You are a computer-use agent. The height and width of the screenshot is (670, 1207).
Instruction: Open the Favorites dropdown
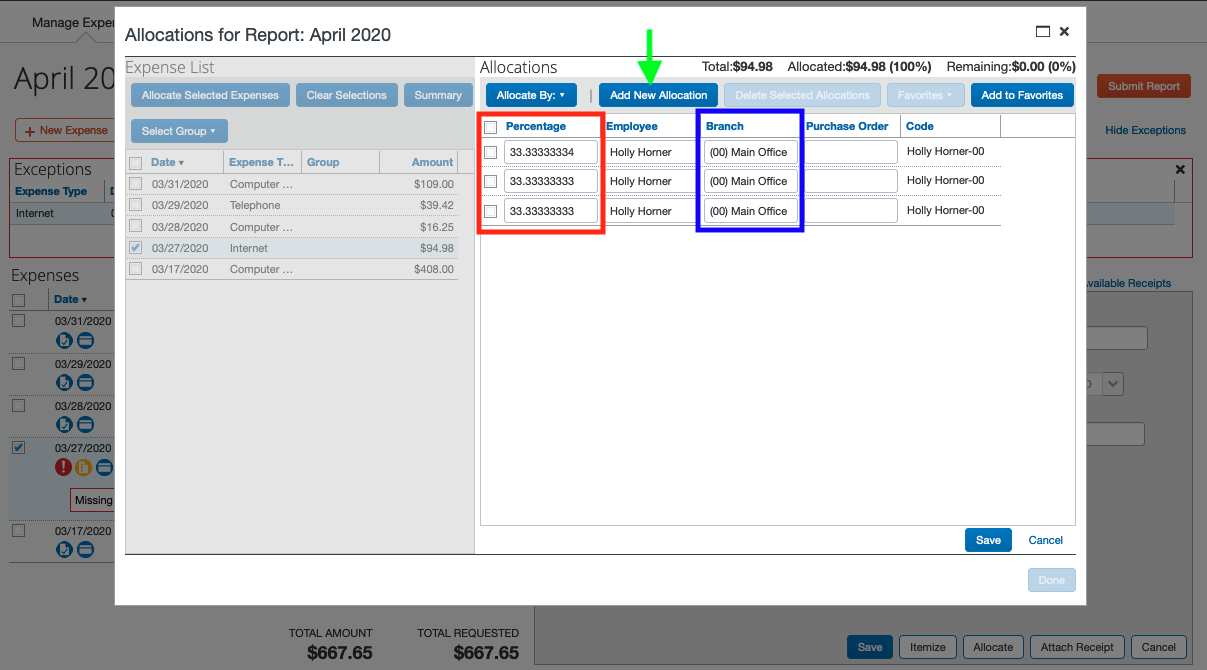tap(925, 95)
